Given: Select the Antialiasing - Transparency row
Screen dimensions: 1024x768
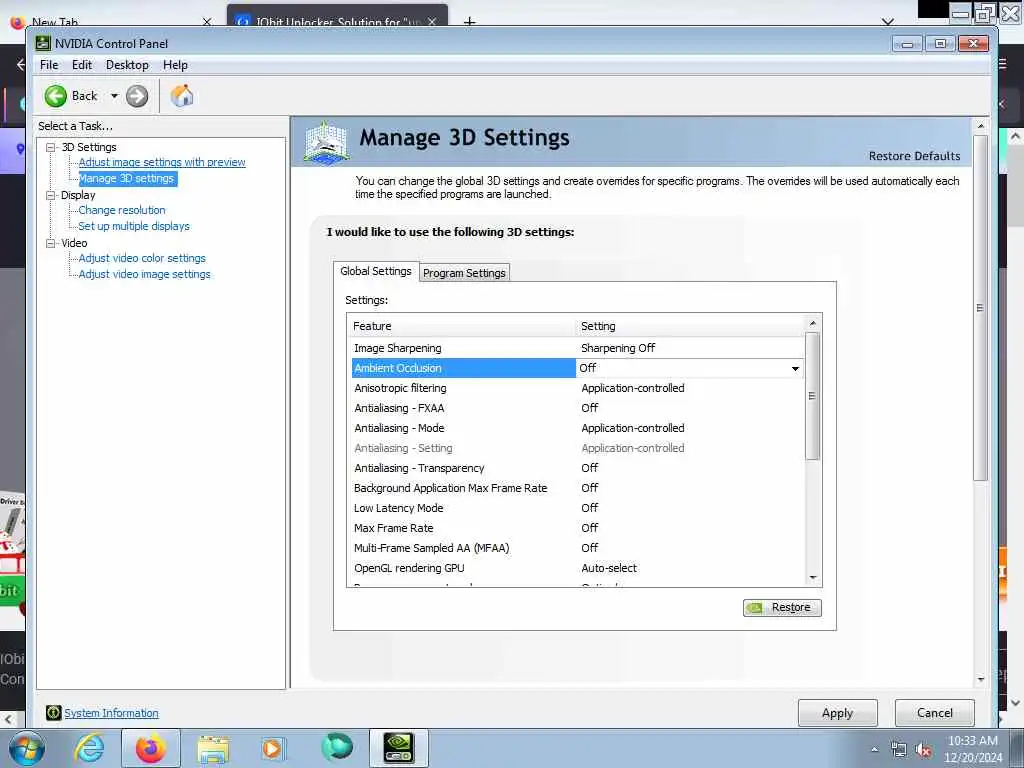Looking at the screenshot, I should (x=577, y=468).
